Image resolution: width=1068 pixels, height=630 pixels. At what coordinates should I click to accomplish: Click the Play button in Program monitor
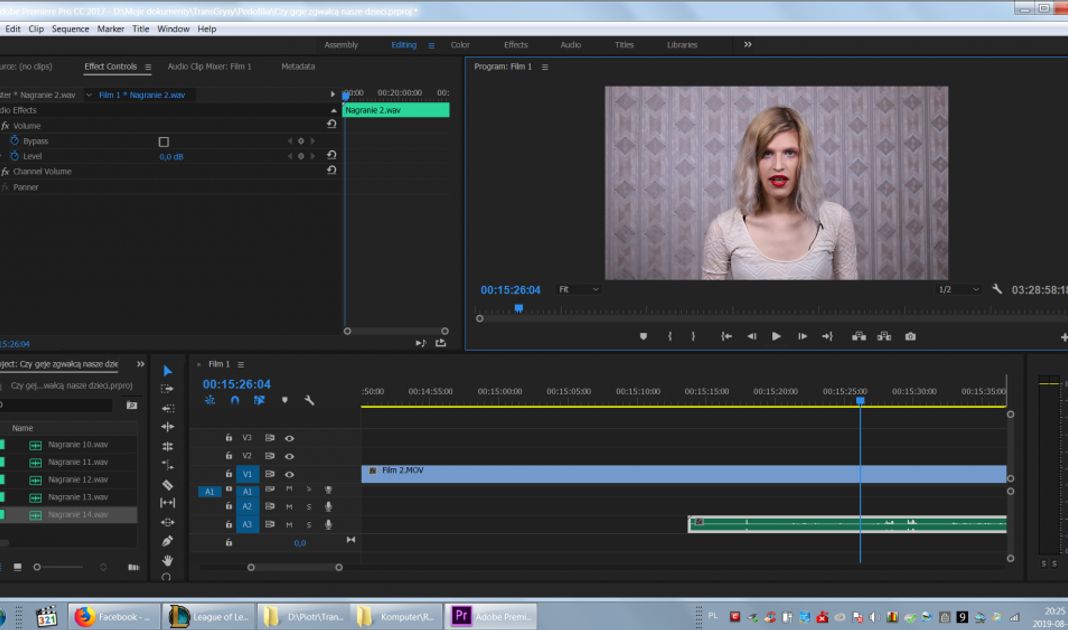pyautogui.click(x=776, y=337)
